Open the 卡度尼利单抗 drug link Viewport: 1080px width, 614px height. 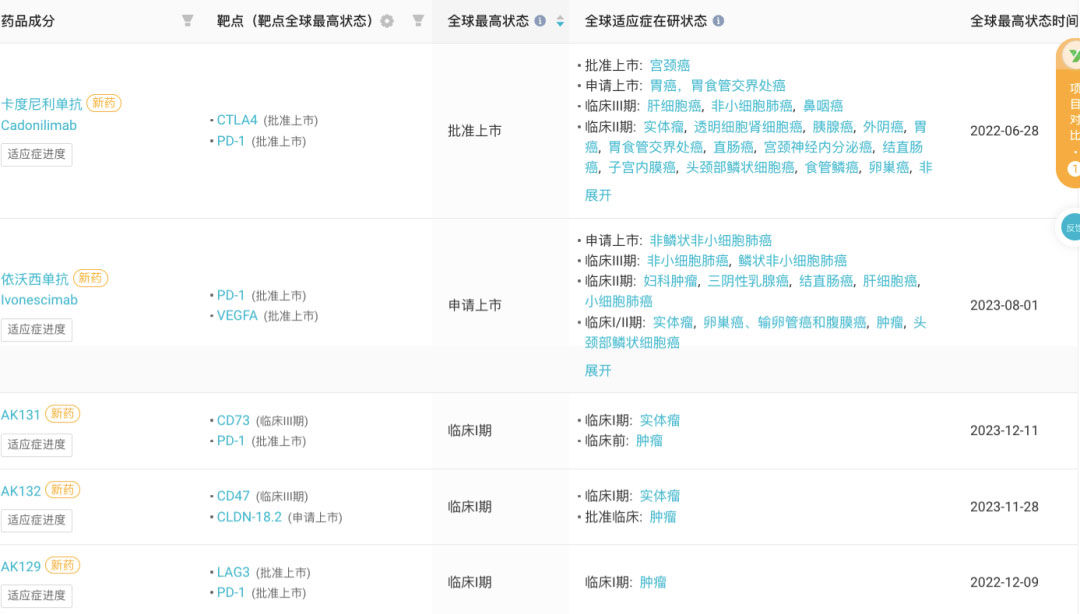[41, 103]
